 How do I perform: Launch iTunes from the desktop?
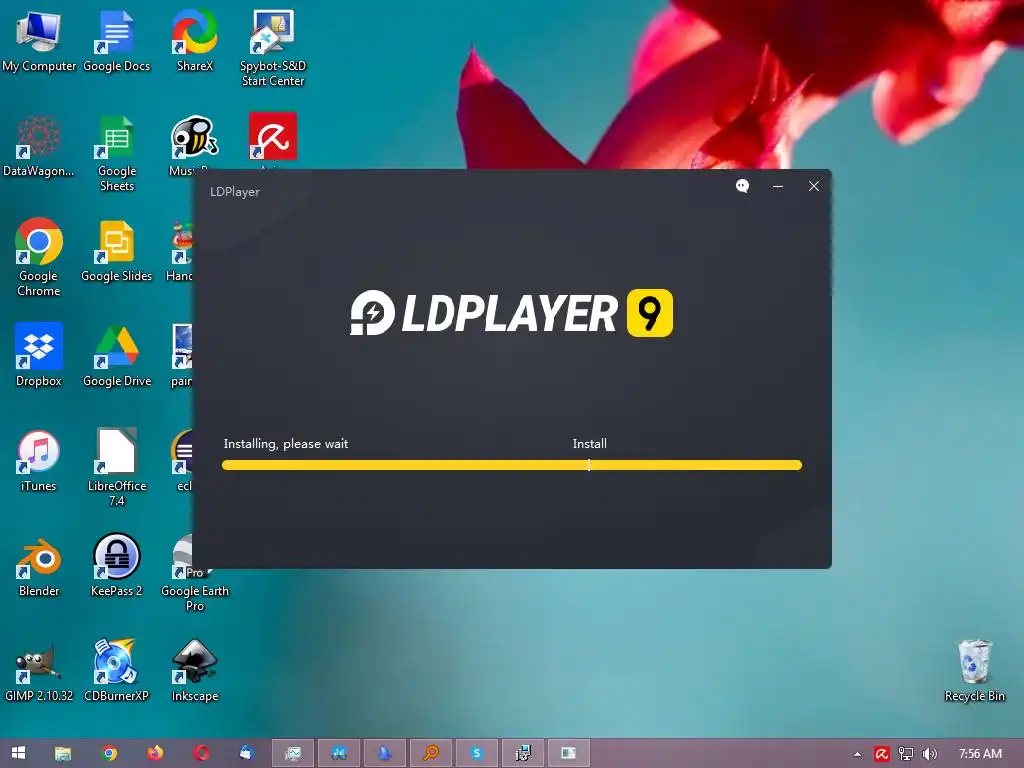click(x=39, y=461)
